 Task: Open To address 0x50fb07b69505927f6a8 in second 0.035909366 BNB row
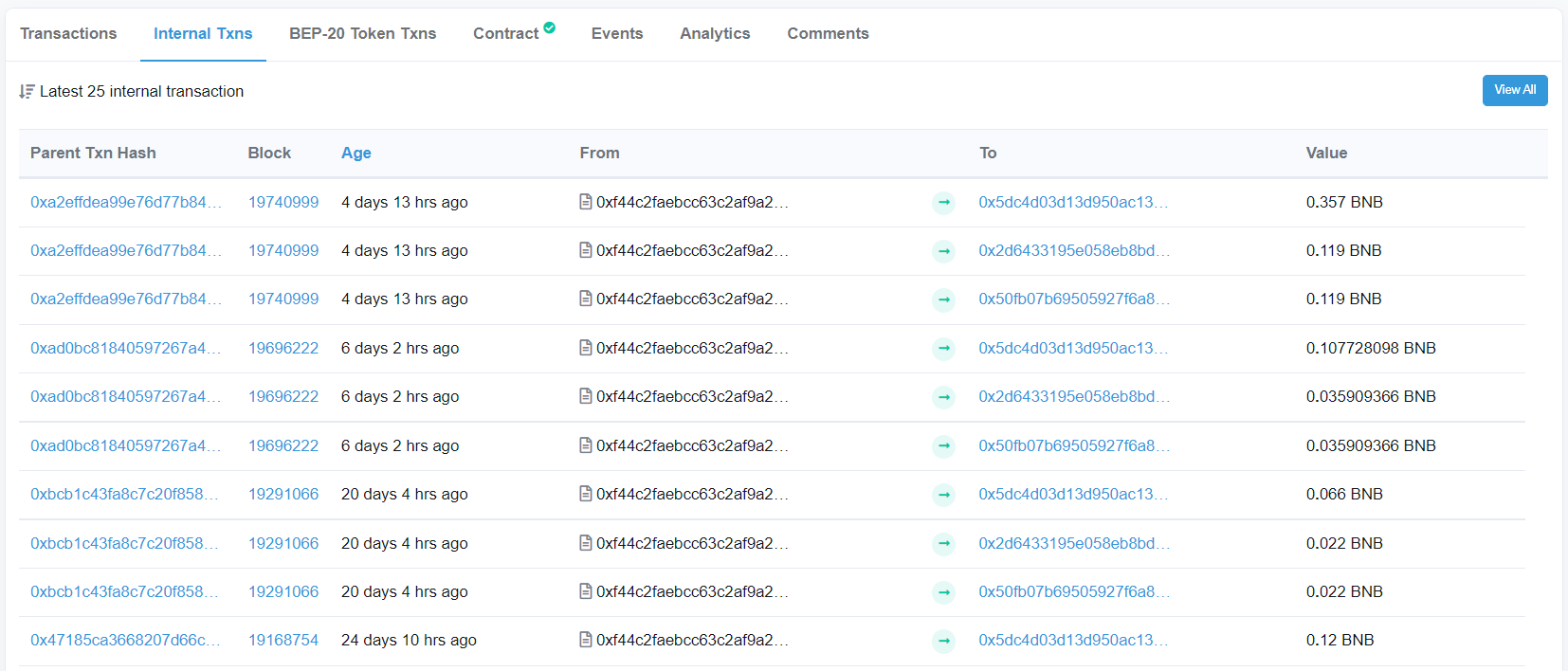point(1074,445)
